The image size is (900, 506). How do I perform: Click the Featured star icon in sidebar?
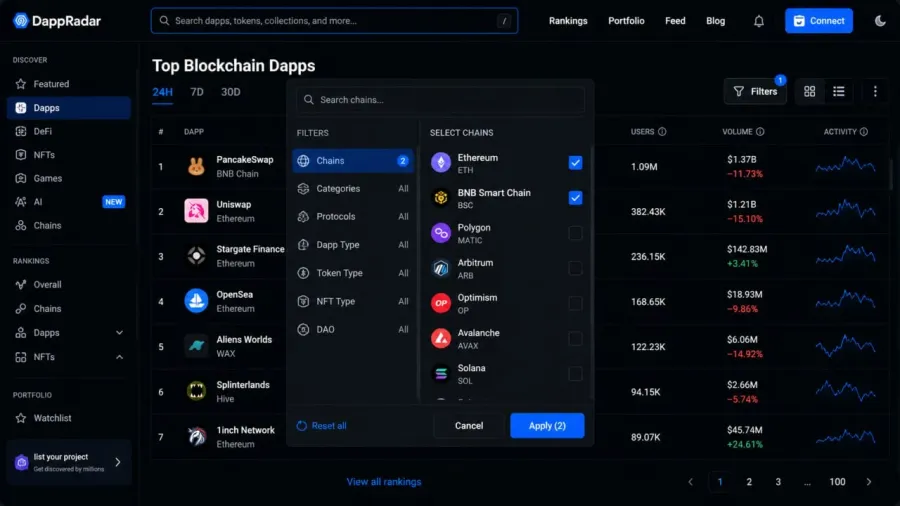coord(21,84)
